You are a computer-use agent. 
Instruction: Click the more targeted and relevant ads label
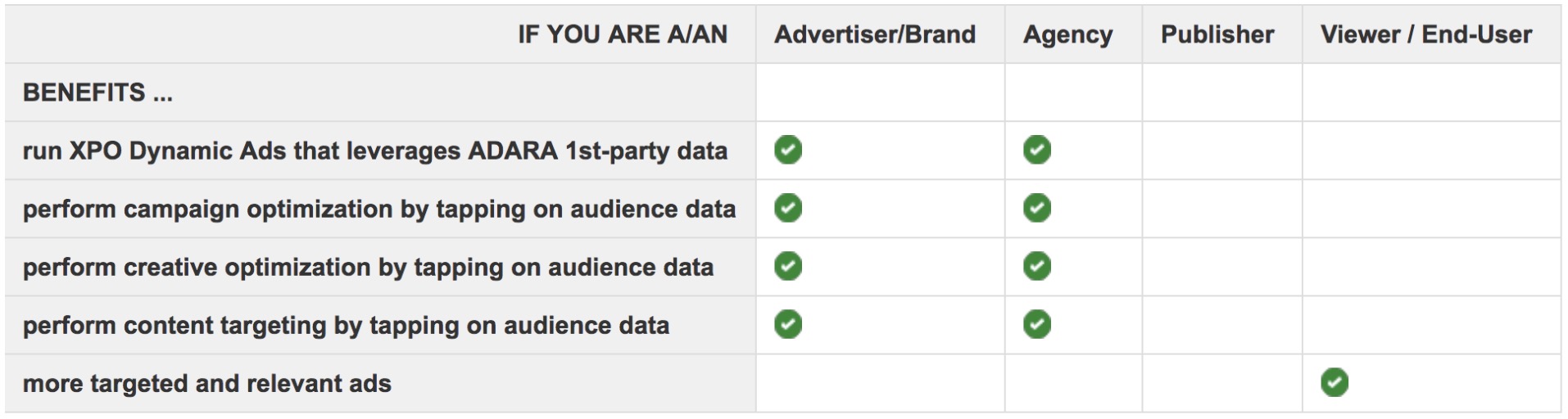[206, 384]
